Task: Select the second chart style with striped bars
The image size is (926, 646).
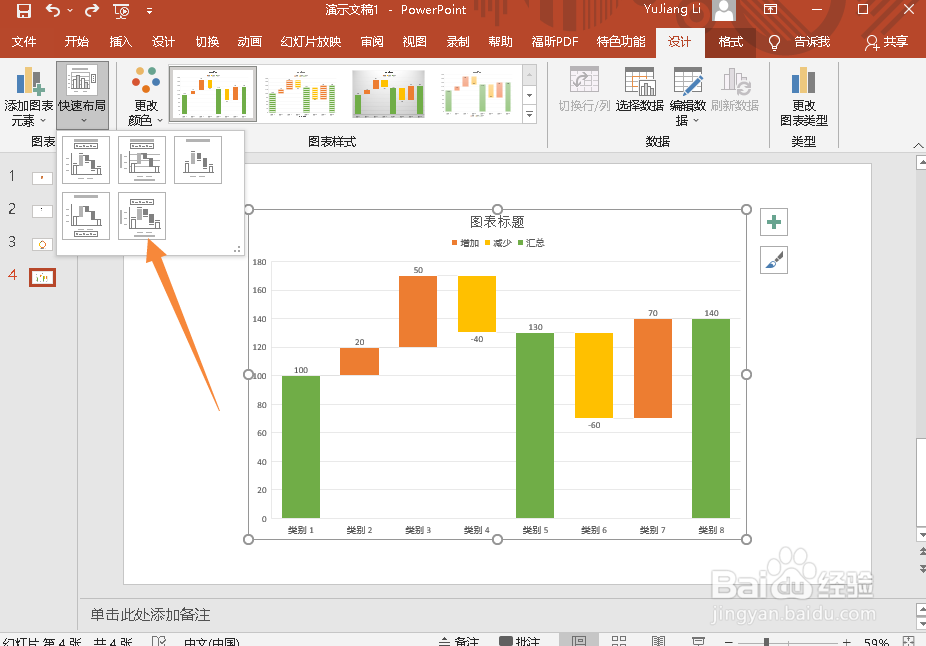Action: point(302,94)
